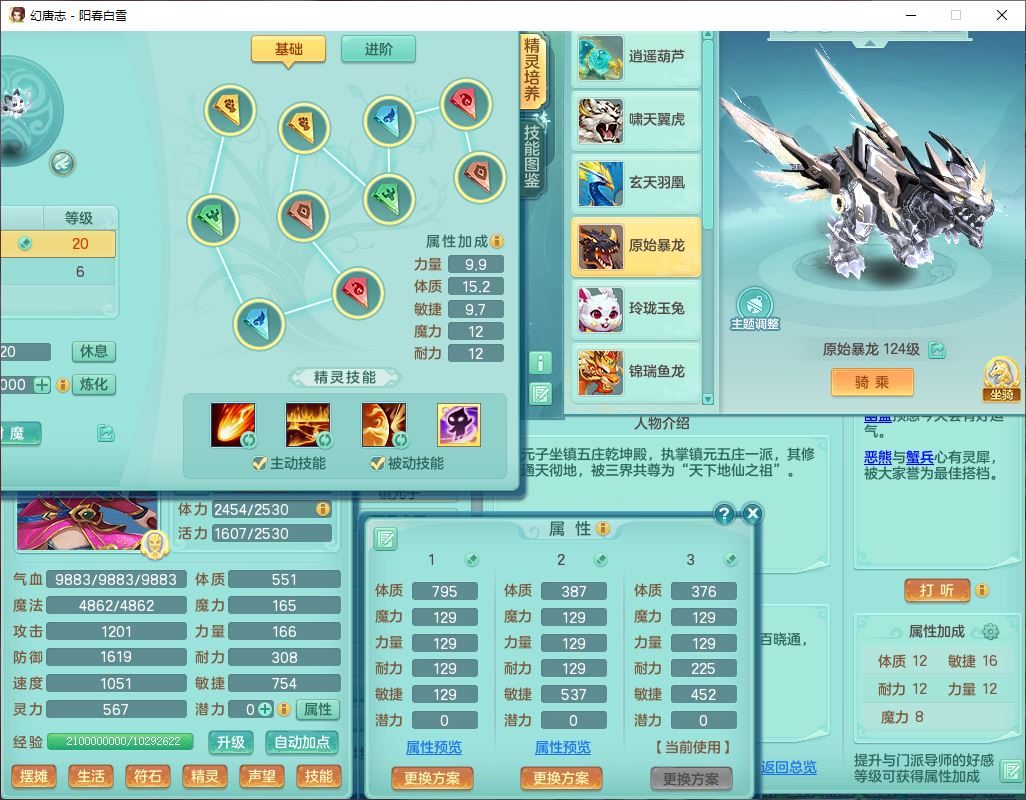
Task: Click the 骑乘 button
Action: coord(872,383)
